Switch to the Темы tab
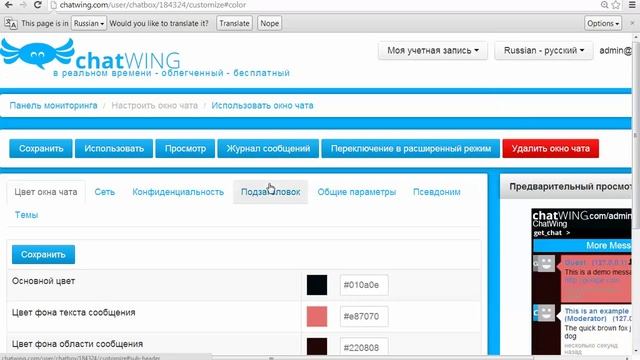This screenshot has height=360, width=640. pyautogui.click(x=27, y=215)
